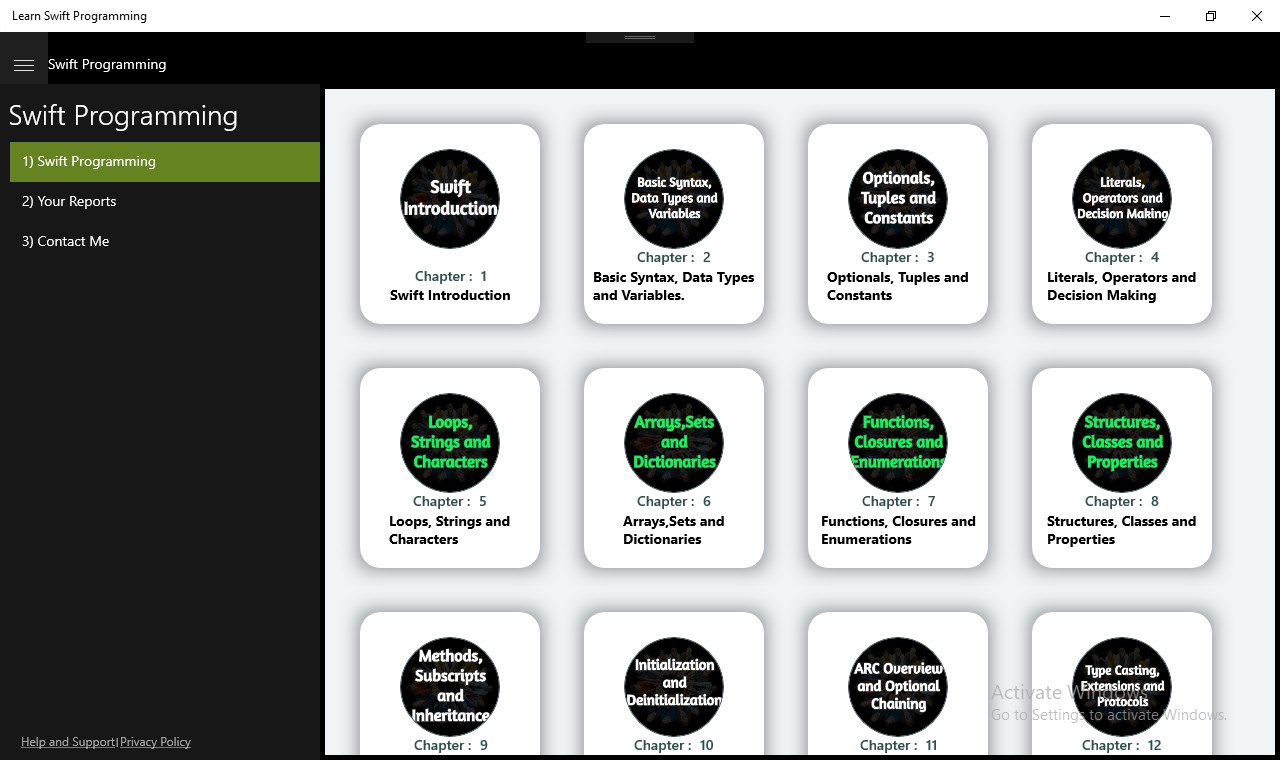The image size is (1280, 760).
Task: Close the Learn Swift Programming window
Action: pos(1257,16)
